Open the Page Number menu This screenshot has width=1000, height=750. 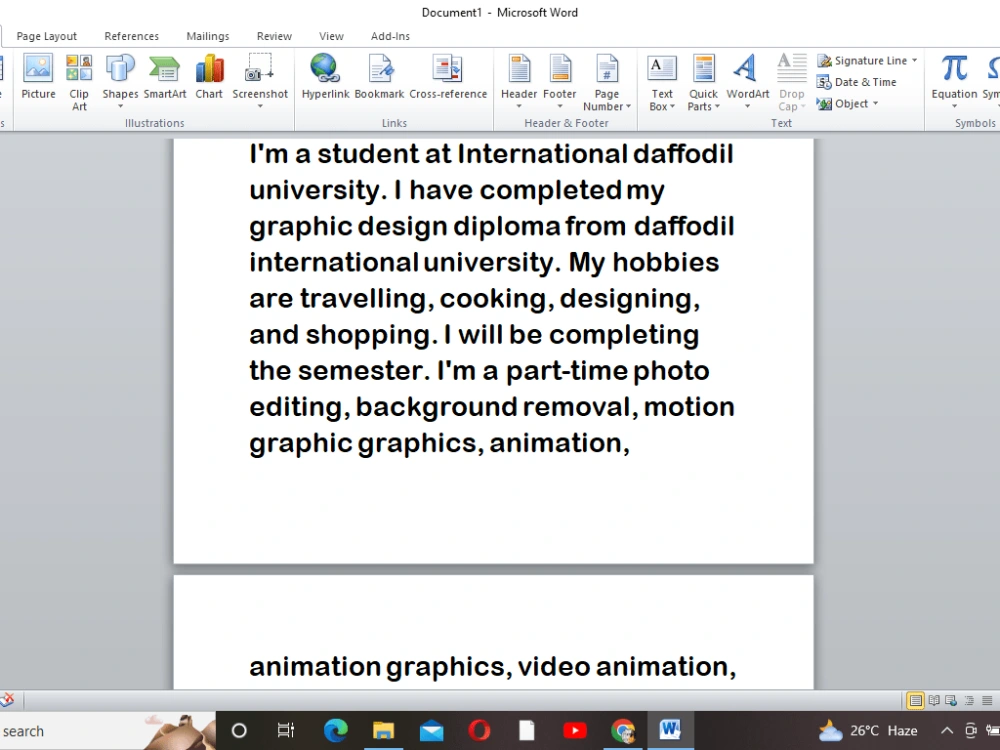click(607, 83)
